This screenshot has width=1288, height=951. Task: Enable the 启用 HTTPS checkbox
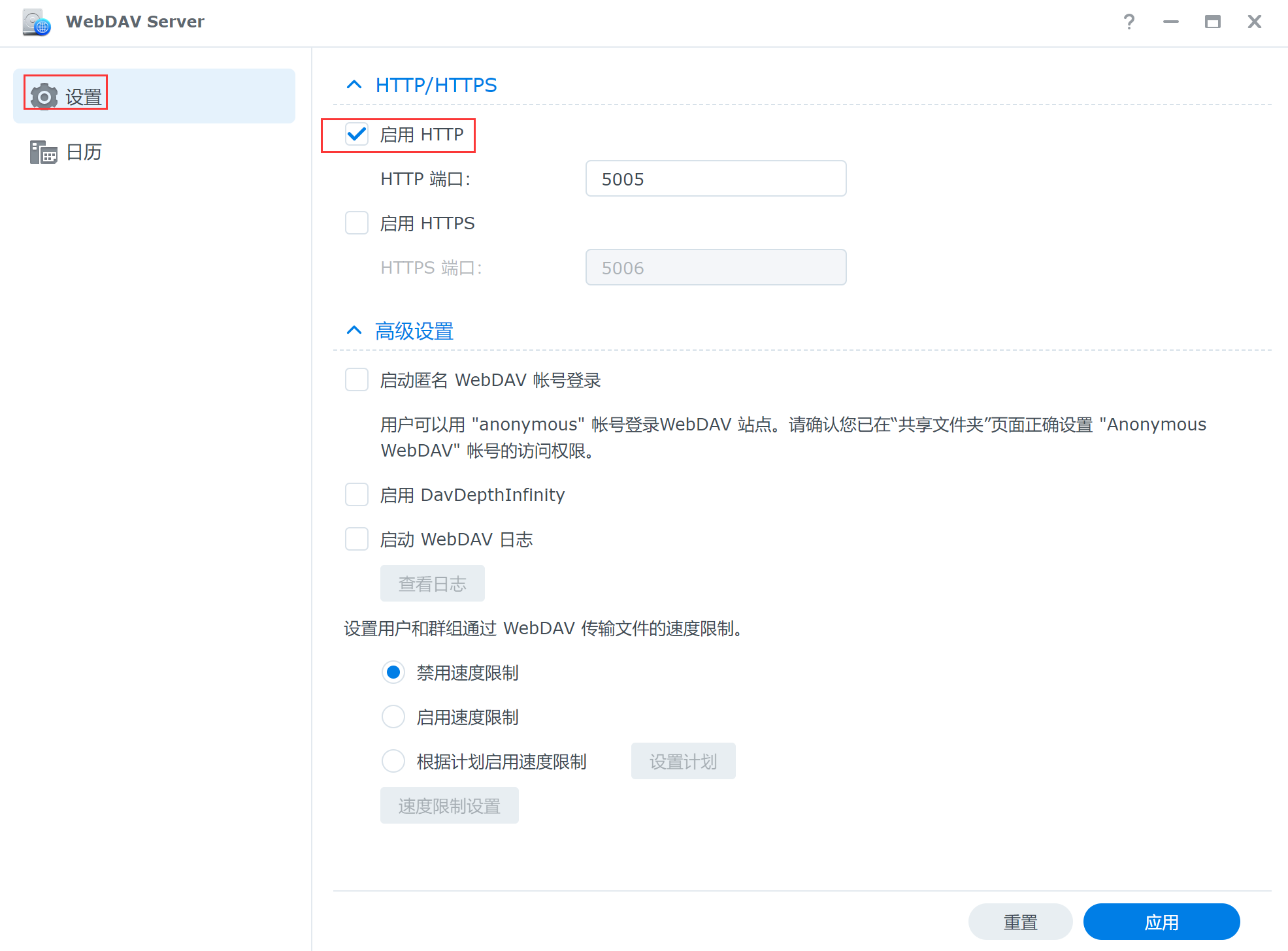pyautogui.click(x=357, y=223)
